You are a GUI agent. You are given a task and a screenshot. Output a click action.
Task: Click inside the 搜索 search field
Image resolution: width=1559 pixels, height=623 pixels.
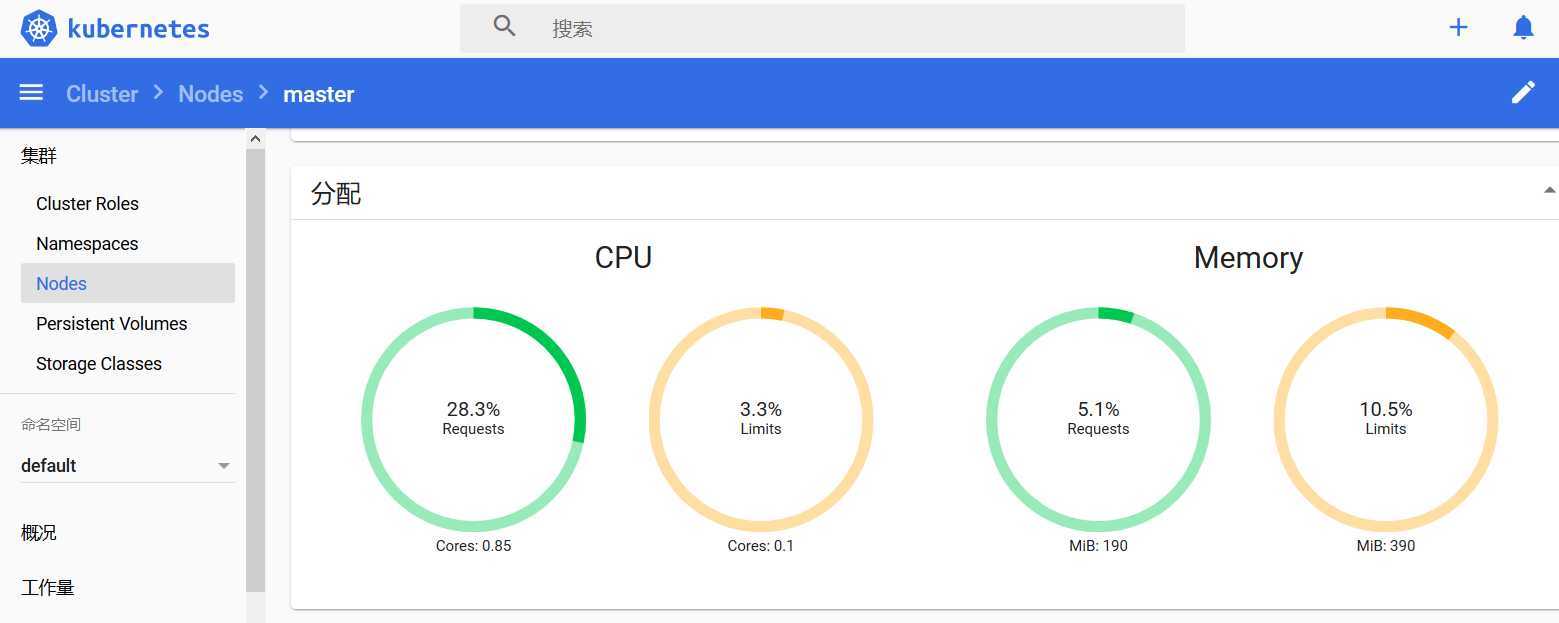tap(822, 28)
